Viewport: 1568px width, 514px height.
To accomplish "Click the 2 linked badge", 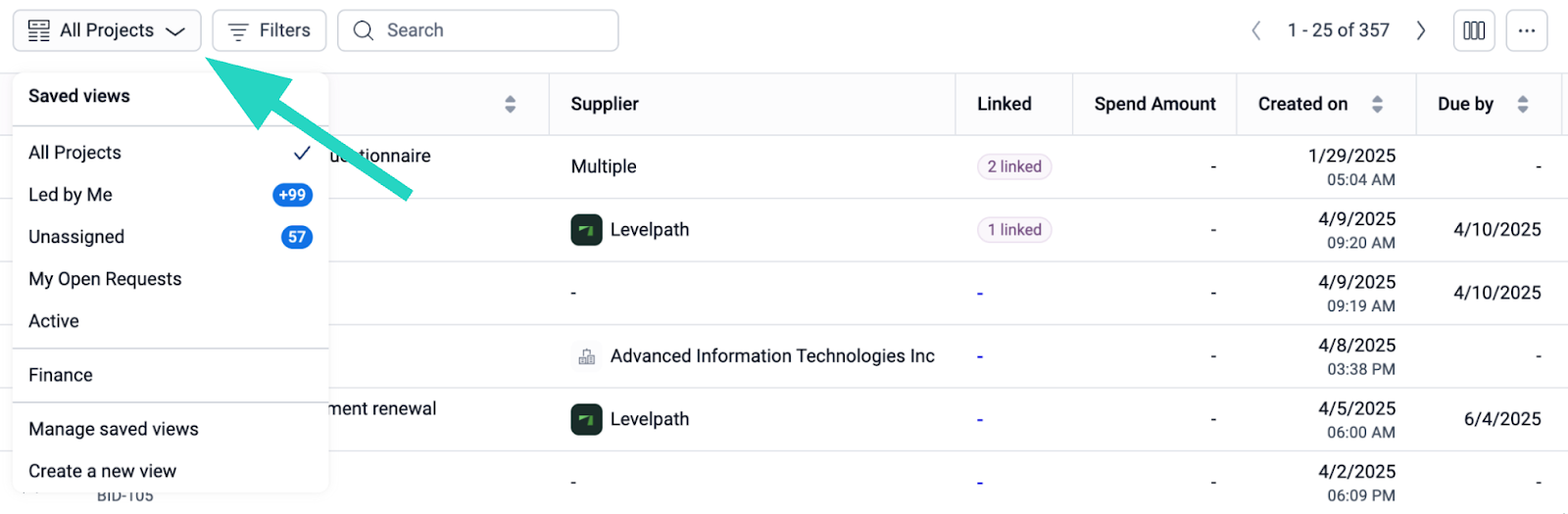I will click(x=1013, y=166).
